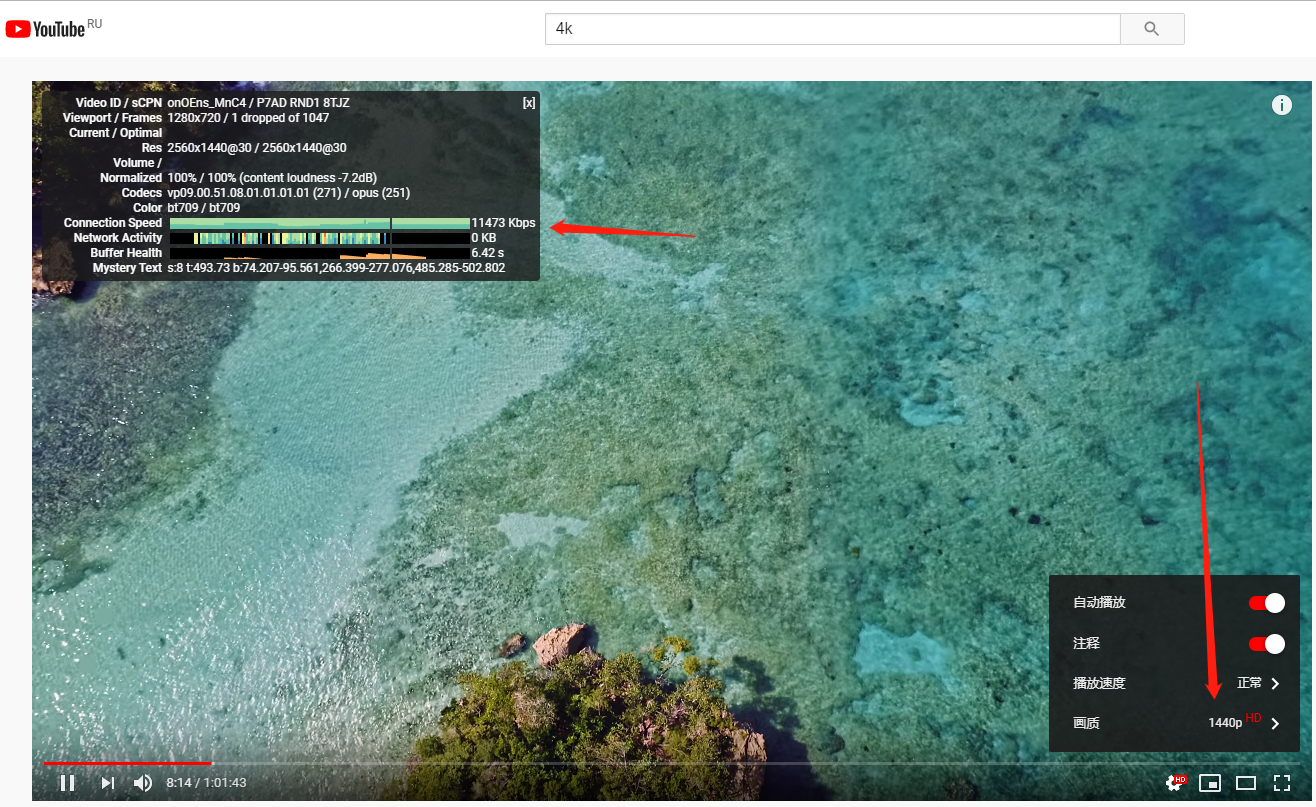
Task: Open the 播放速度 playback speed submenu
Action: tap(1100, 684)
